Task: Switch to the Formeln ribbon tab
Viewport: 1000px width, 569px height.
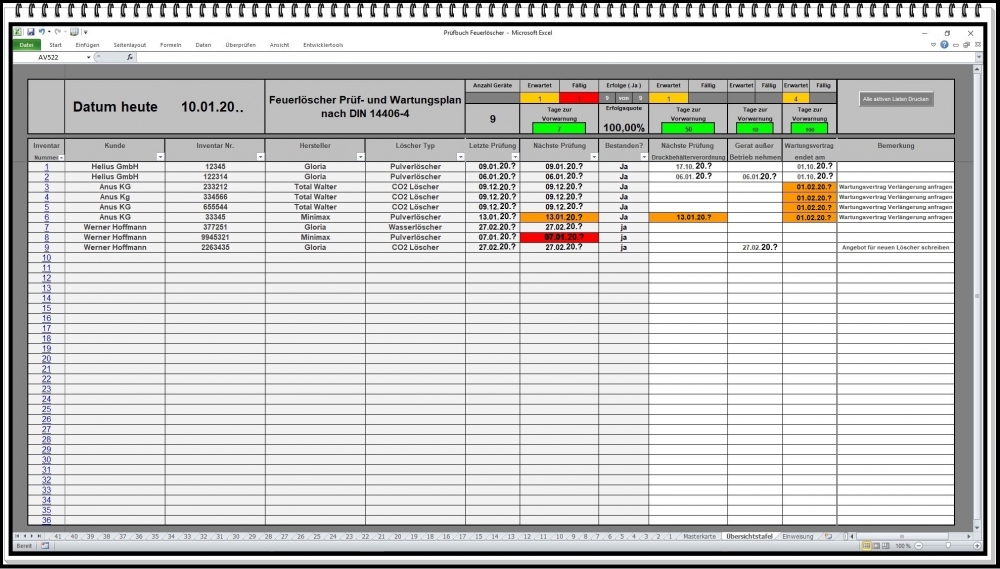Action: pos(171,45)
